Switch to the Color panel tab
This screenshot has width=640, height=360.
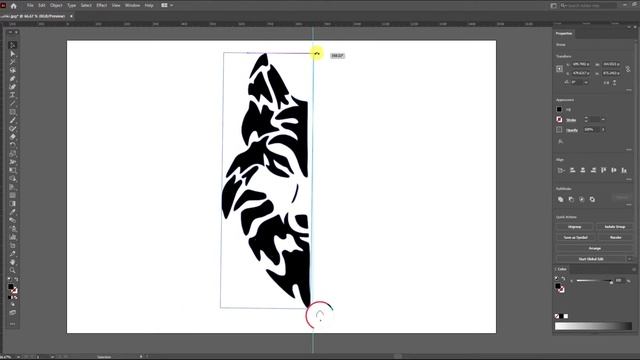click(x=562, y=269)
